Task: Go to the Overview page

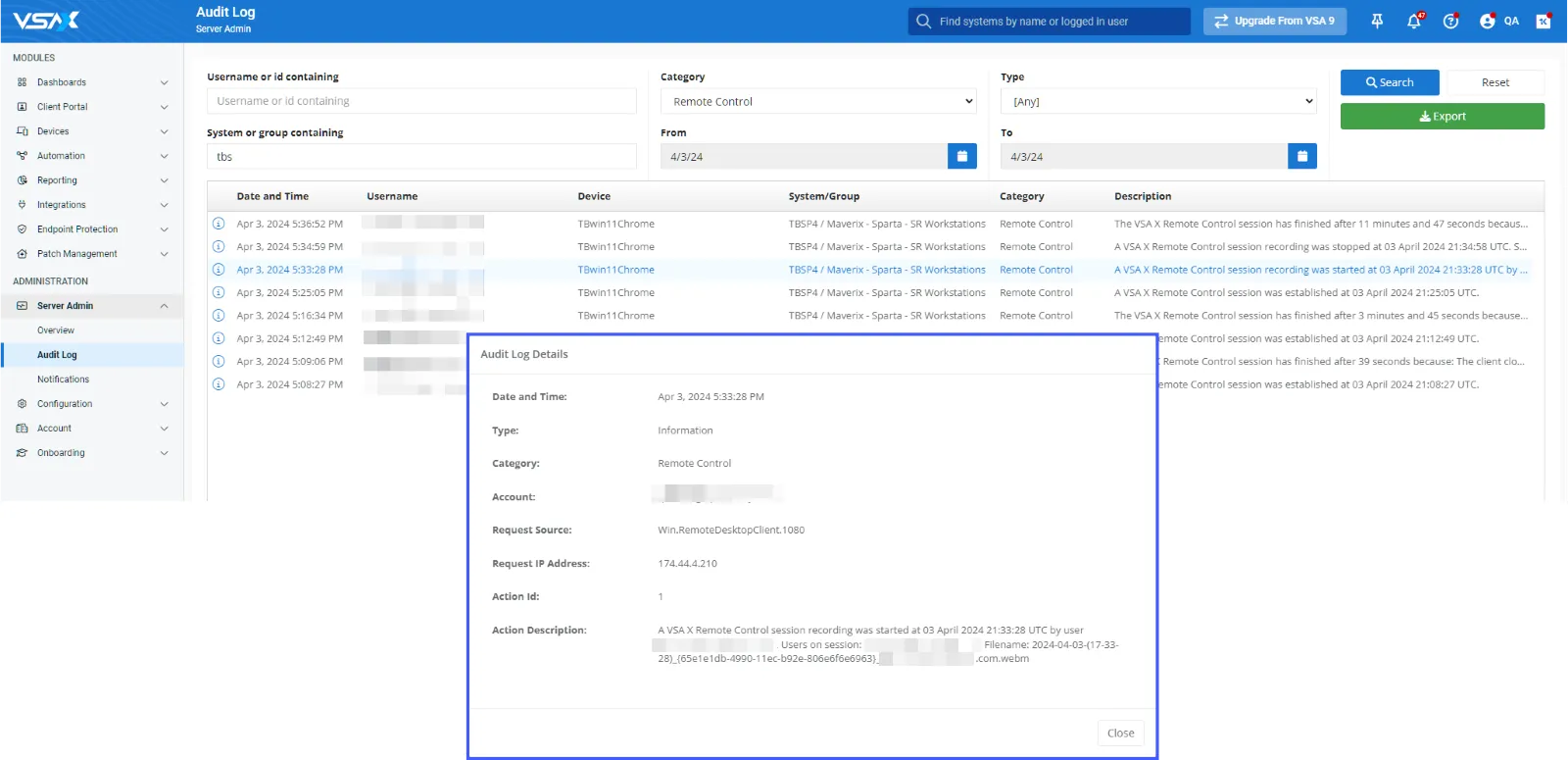Action: tap(56, 330)
